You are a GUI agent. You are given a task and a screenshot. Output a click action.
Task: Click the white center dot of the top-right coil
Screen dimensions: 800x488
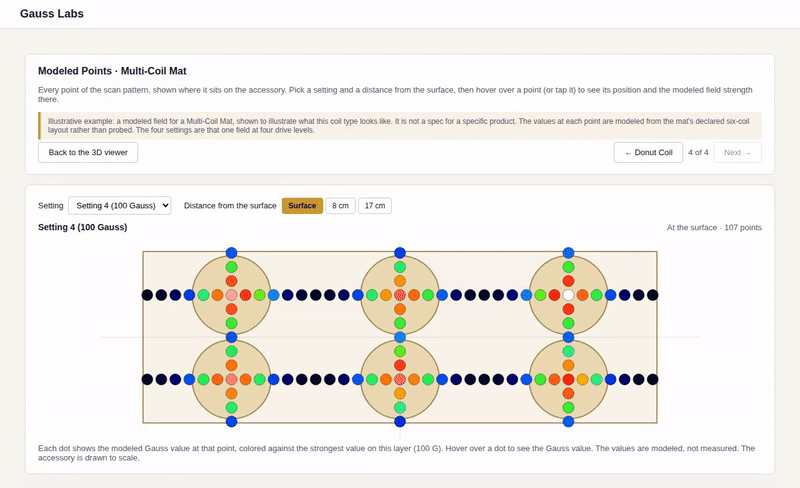click(568, 295)
